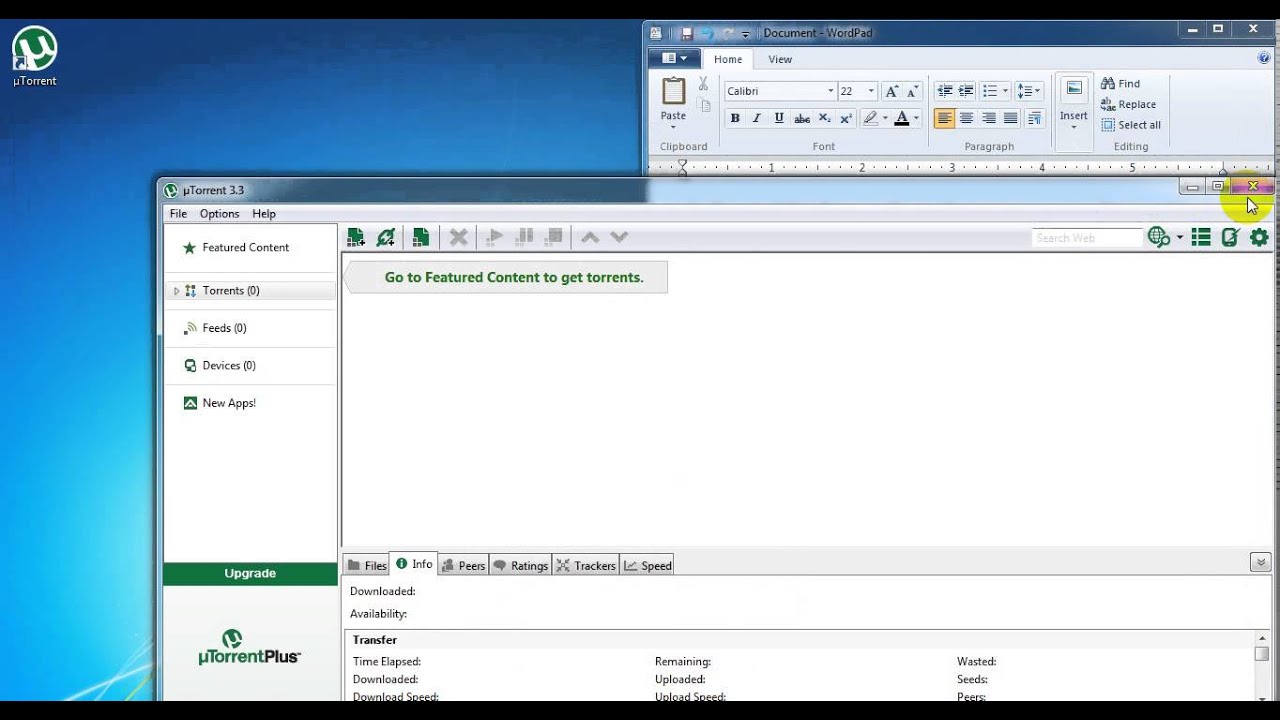Switch to the Ratings tab
Screen dimensions: 1280x720
click(520, 566)
